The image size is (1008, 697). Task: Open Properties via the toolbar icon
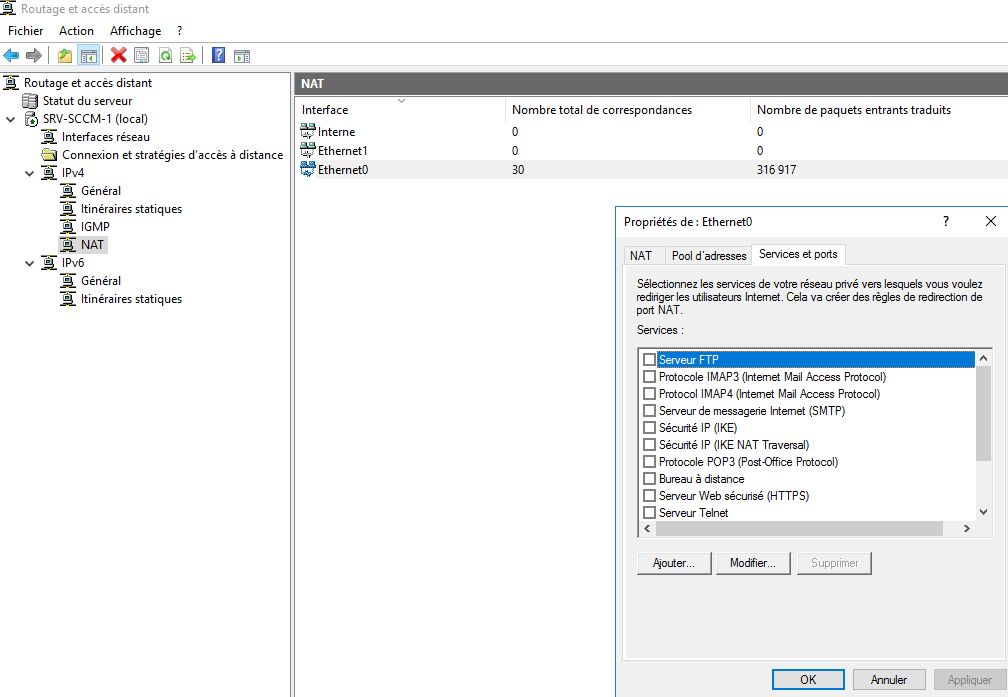[142, 56]
